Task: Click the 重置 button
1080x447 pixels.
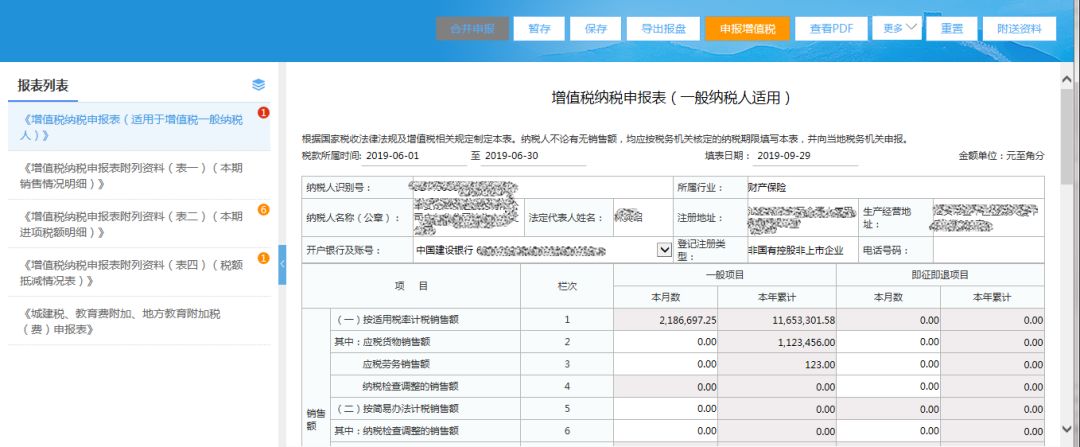Action: click(951, 29)
